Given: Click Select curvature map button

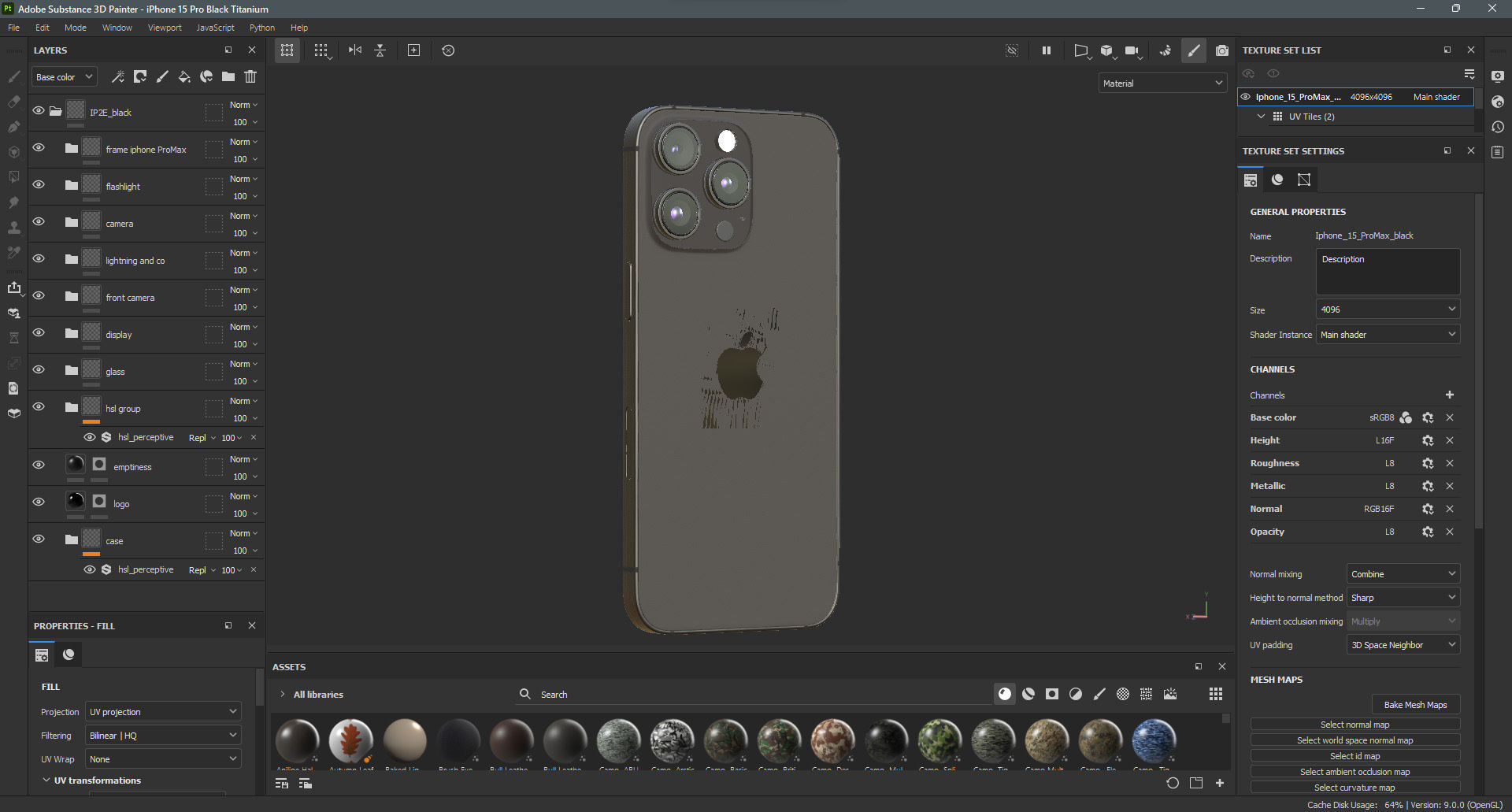Looking at the screenshot, I should pos(1354,788).
